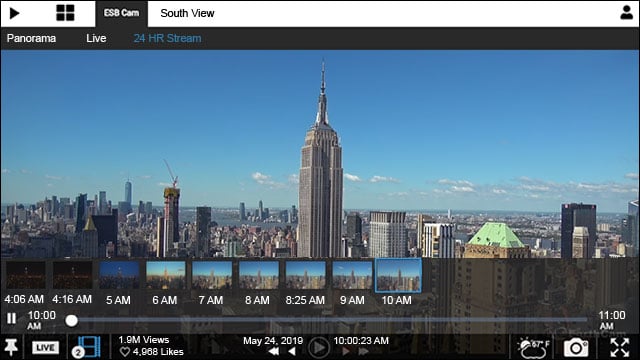640x360 pixels.
Task: Open the 9 AM thumbnail
Action: pyautogui.click(x=352, y=275)
